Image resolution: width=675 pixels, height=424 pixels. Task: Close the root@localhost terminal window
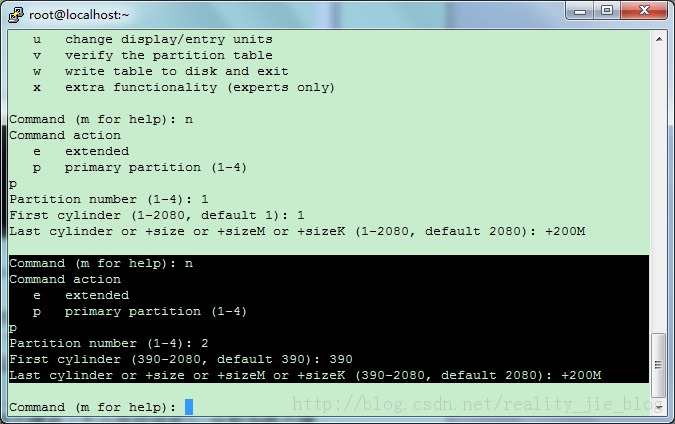coord(644,11)
